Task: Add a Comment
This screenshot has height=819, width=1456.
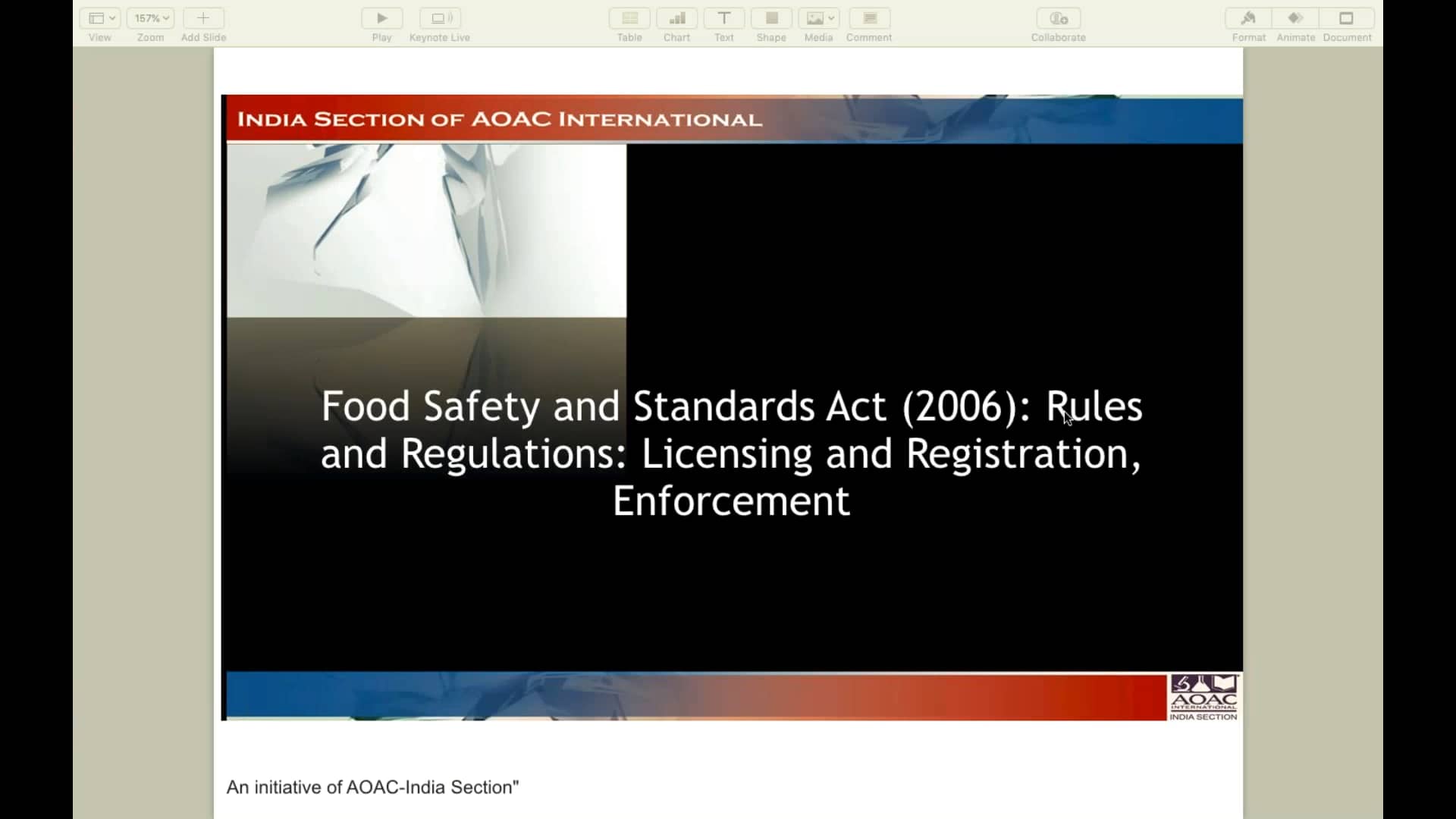Action: click(869, 18)
